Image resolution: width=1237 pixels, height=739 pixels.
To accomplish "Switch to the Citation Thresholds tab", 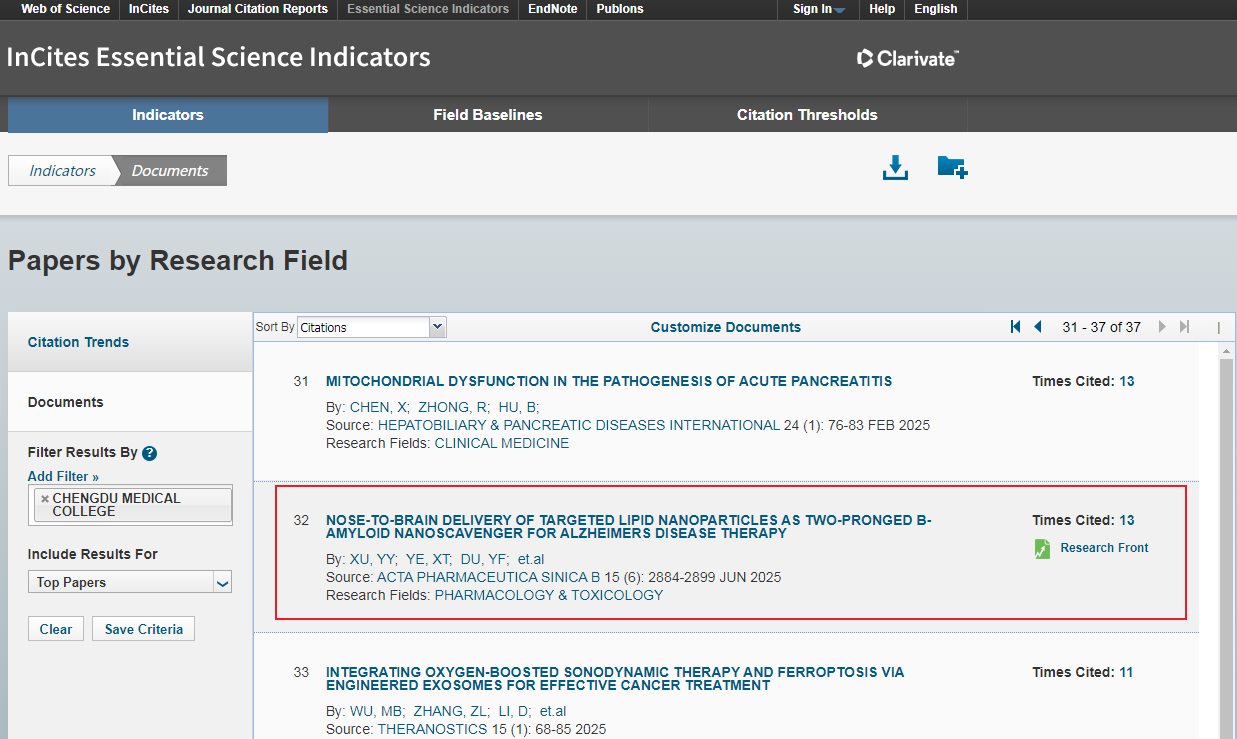I will (x=807, y=115).
